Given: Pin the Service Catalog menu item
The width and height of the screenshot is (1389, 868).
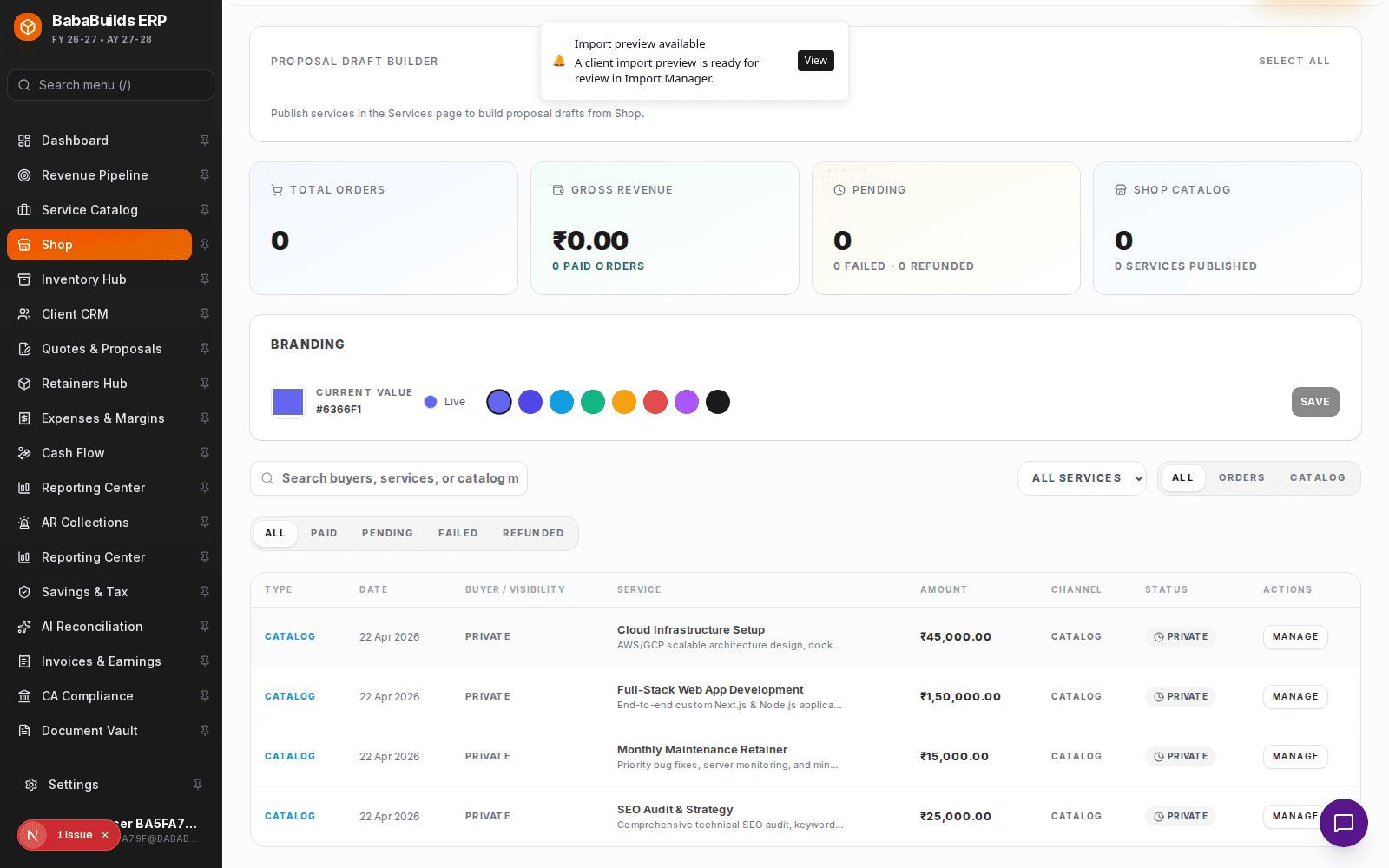Looking at the screenshot, I should pyautogui.click(x=205, y=210).
